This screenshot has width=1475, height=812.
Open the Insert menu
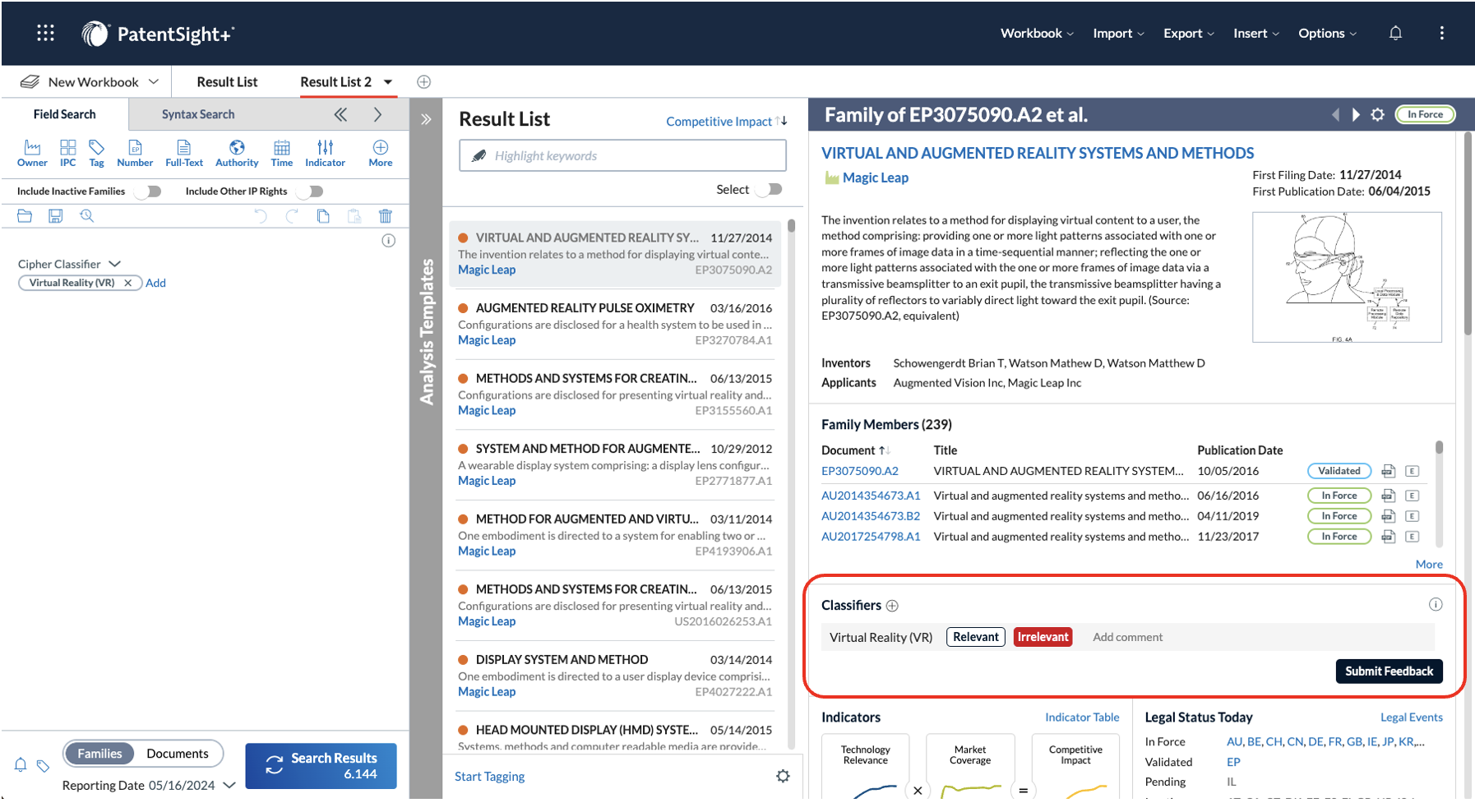click(1256, 33)
